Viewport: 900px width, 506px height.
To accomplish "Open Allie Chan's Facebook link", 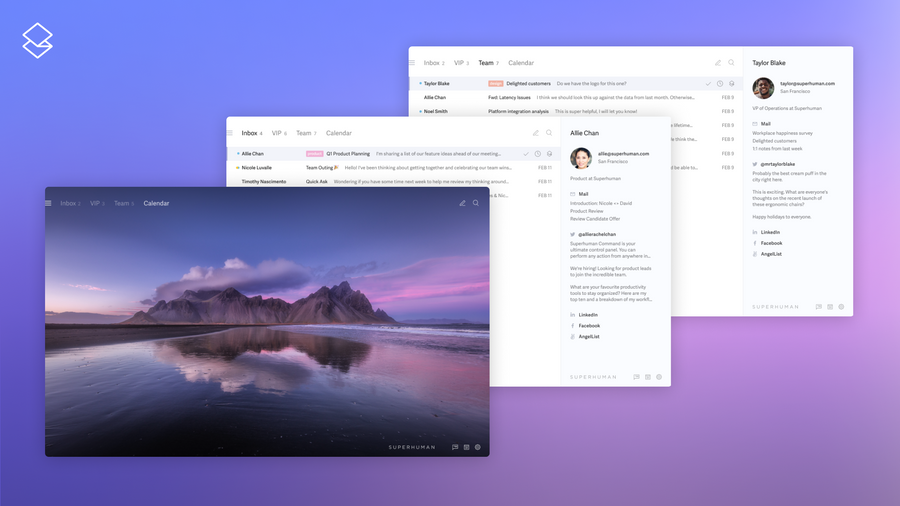I will point(589,326).
